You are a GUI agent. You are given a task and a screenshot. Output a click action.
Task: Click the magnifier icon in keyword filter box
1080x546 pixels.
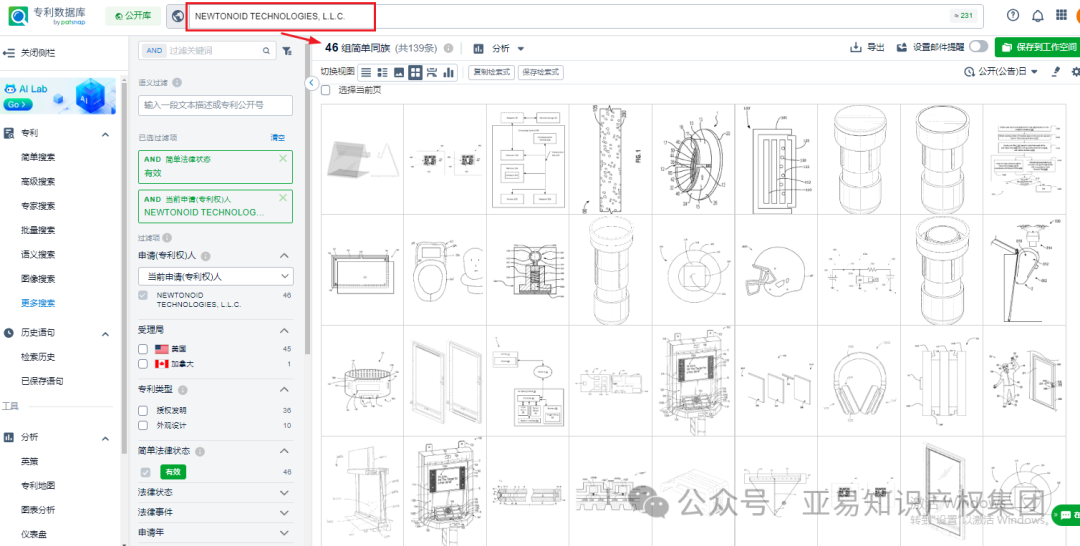[x=266, y=51]
